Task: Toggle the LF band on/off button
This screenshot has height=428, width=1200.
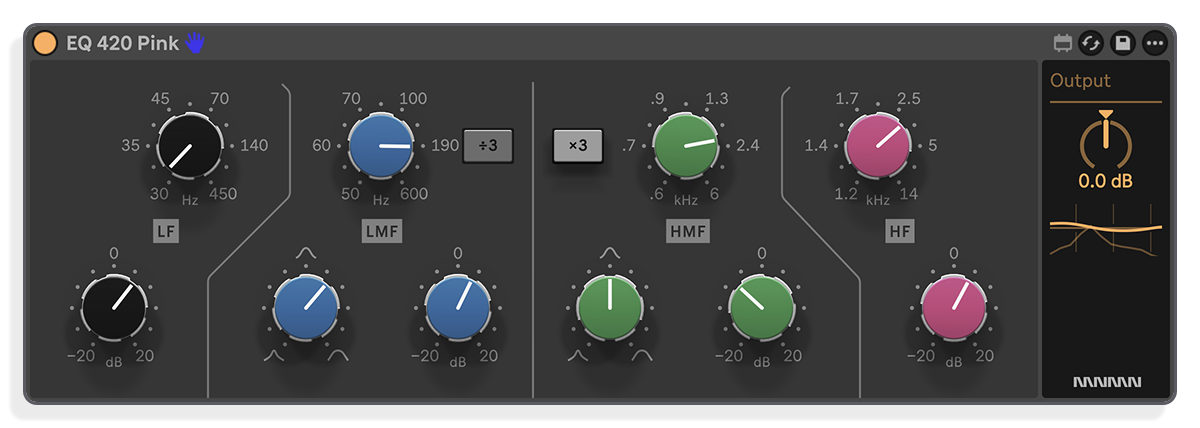Action: (166, 232)
